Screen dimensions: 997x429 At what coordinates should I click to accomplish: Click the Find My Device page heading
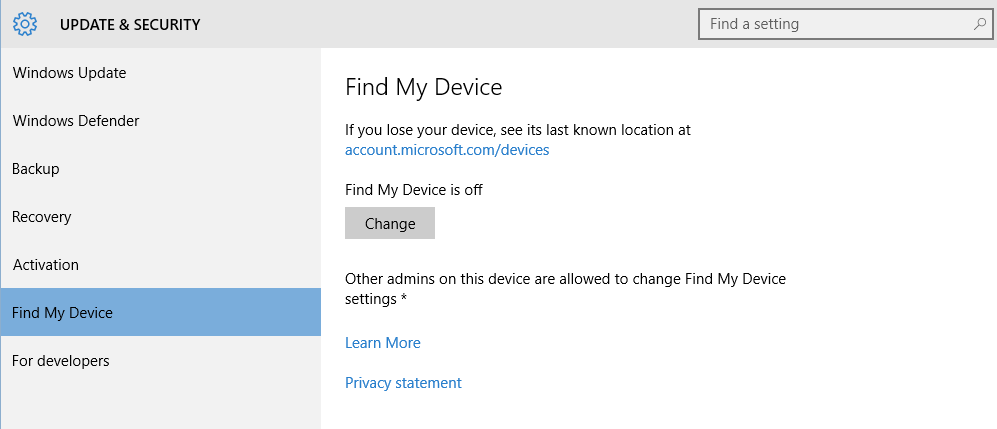423,87
